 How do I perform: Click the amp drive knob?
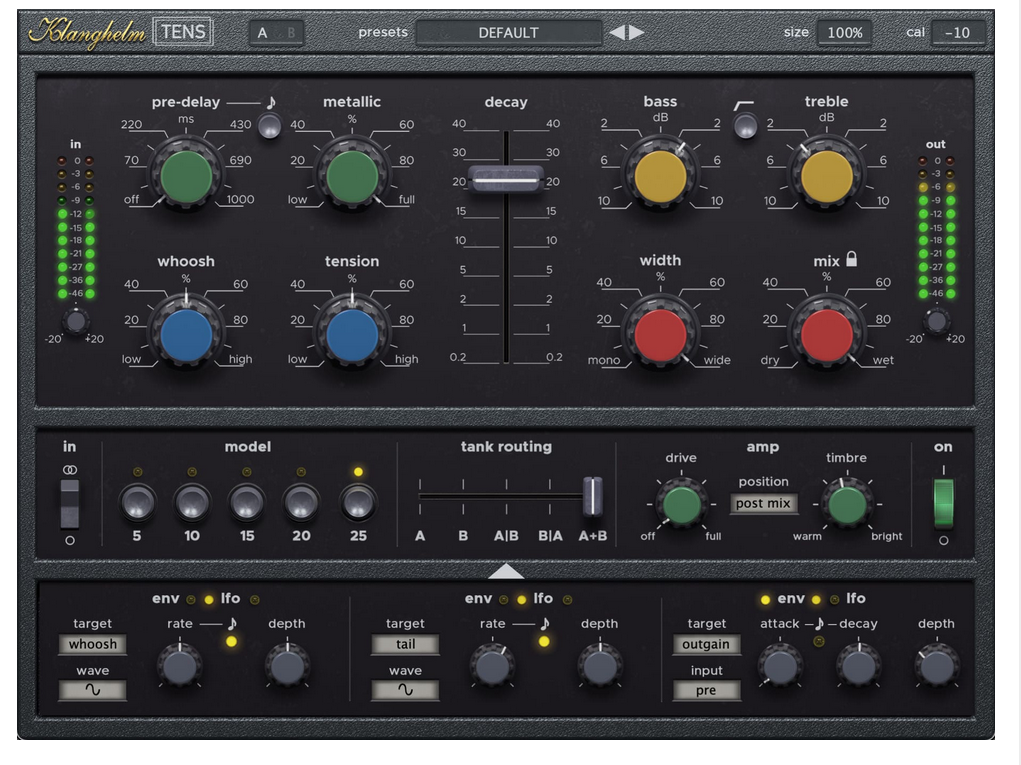[x=682, y=504]
